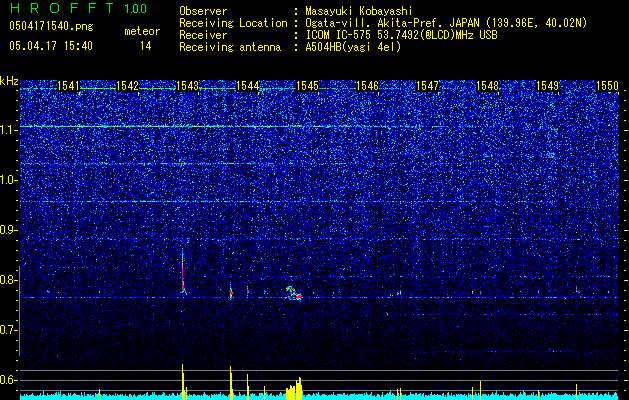Click the 1542 time marker

coord(127,86)
